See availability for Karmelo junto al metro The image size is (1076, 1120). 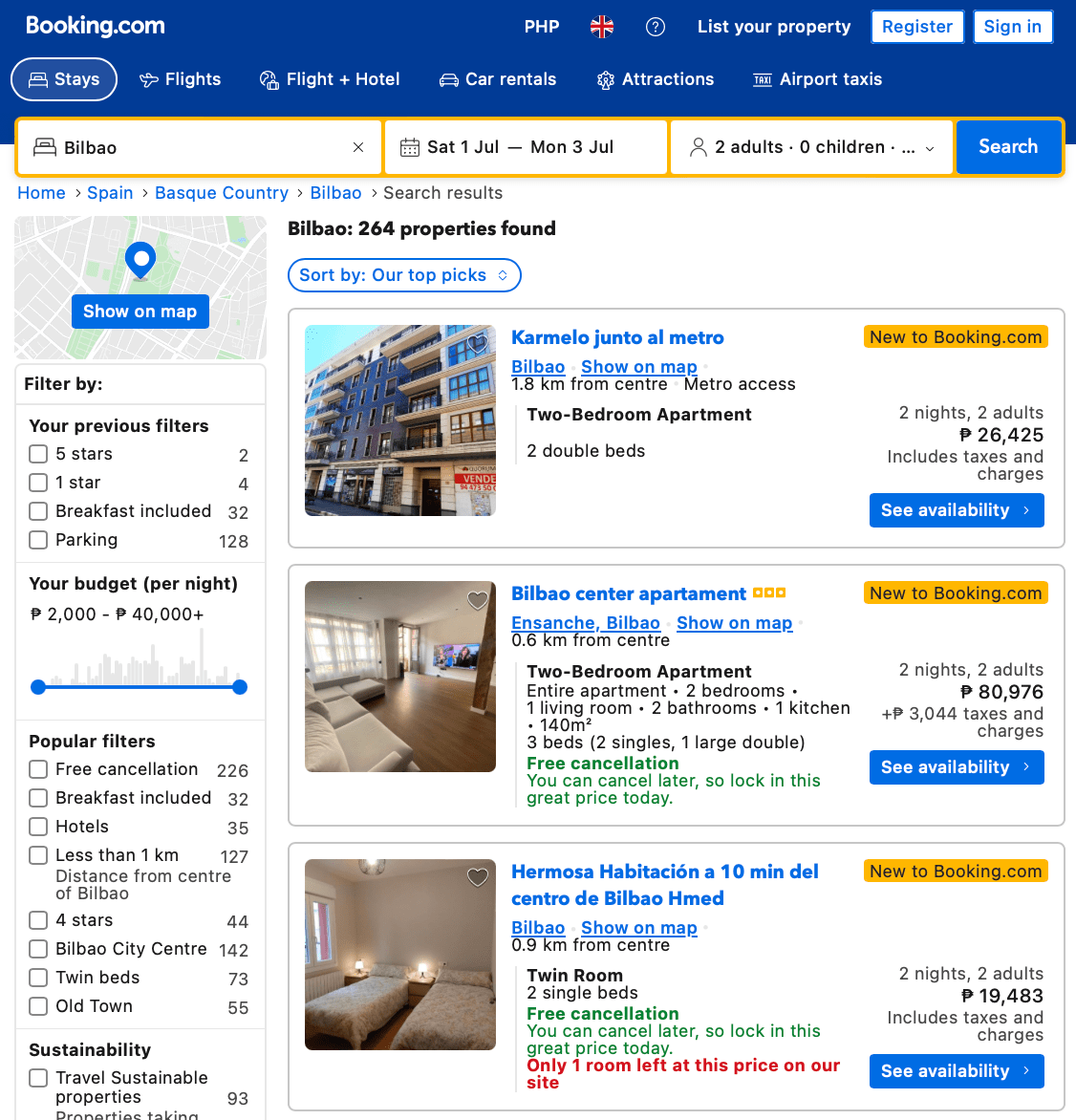point(957,510)
